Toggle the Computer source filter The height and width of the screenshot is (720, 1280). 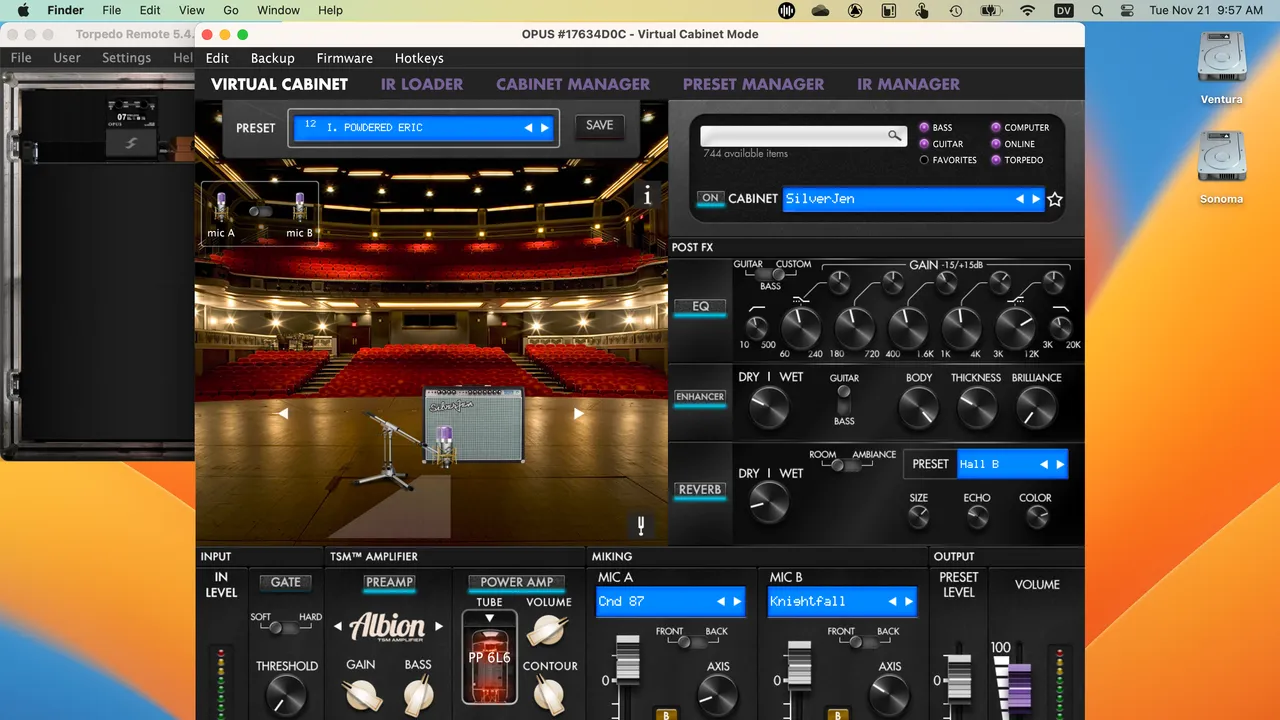[996, 128]
